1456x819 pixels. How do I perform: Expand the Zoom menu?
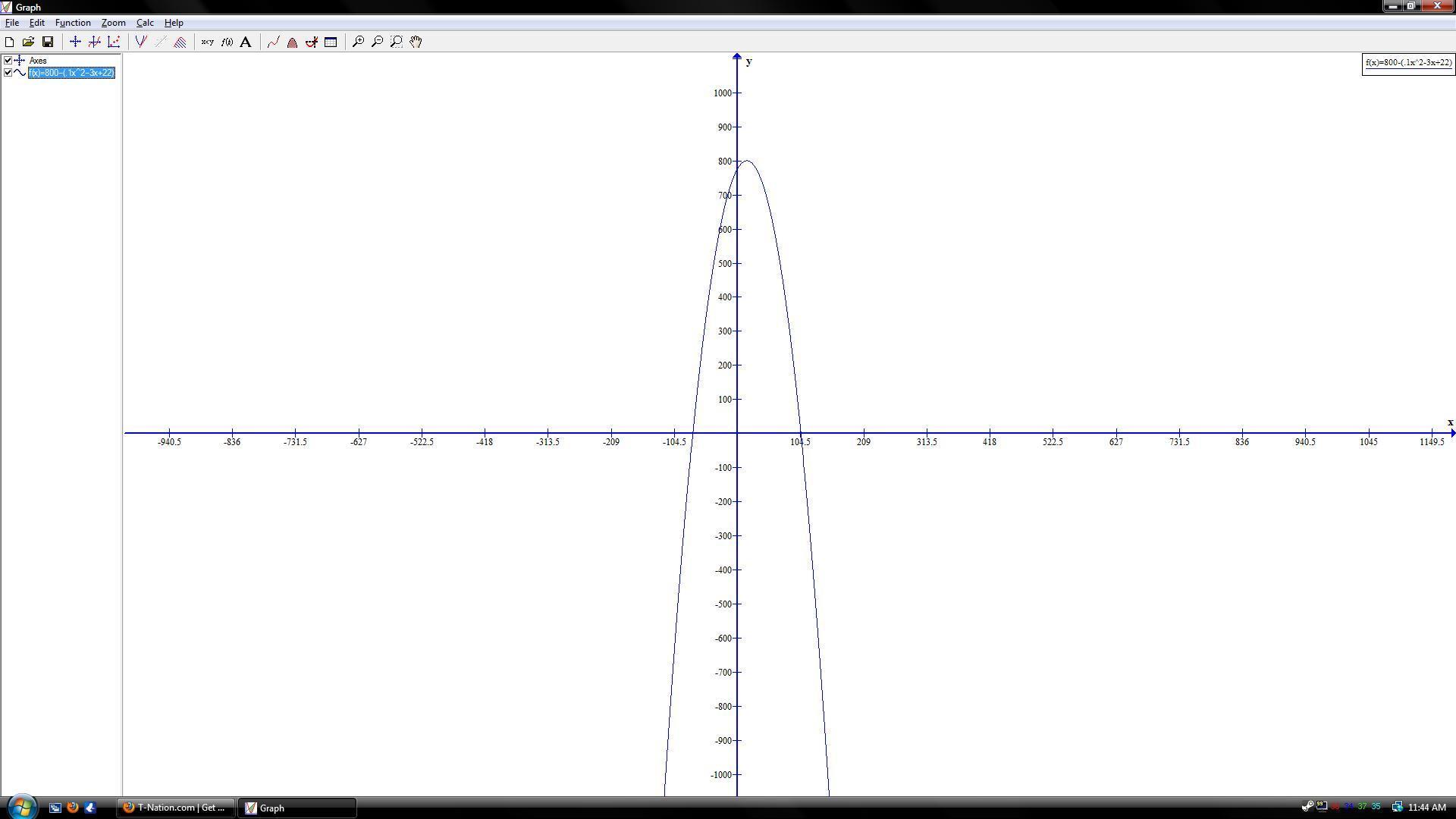pyautogui.click(x=113, y=23)
